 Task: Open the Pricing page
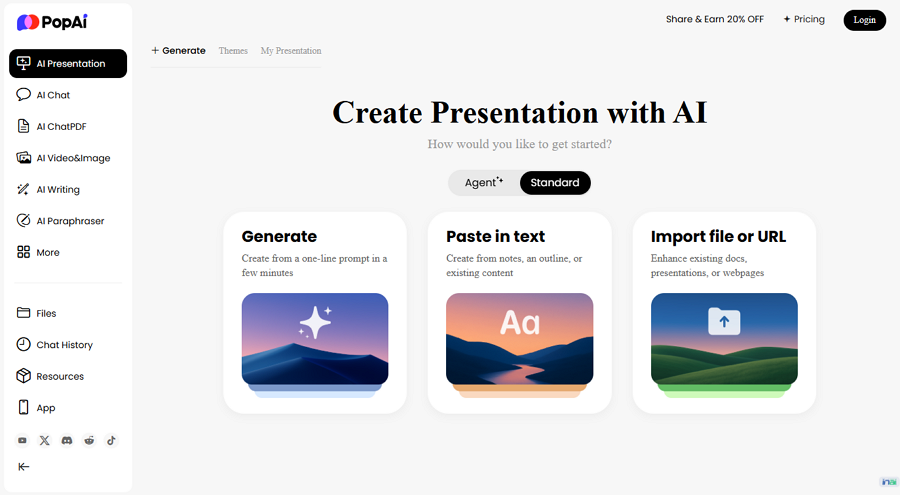804,20
